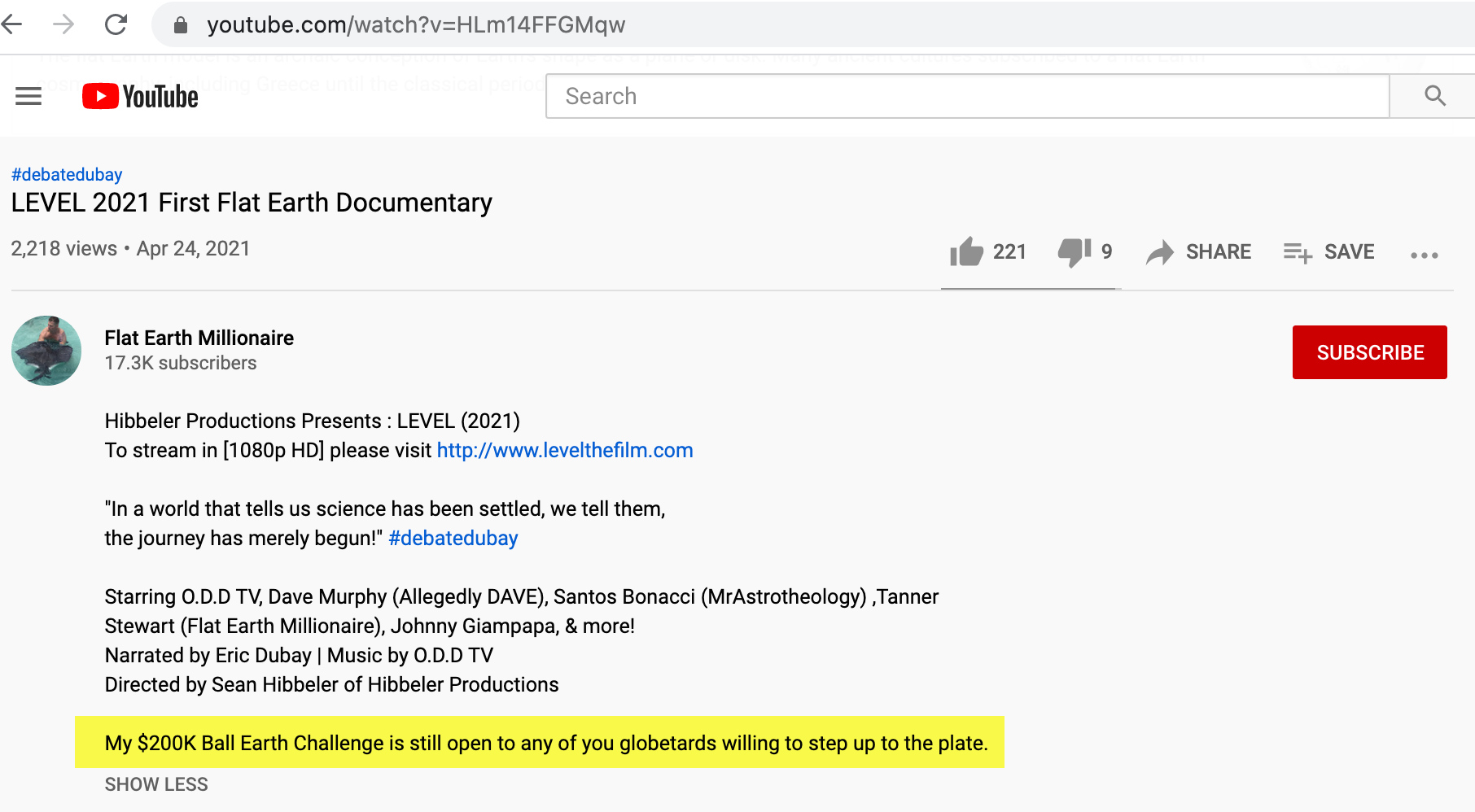Image resolution: width=1475 pixels, height=812 pixels.
Task: Focus the YouTube Search field
Action: (x=967, y=96)
